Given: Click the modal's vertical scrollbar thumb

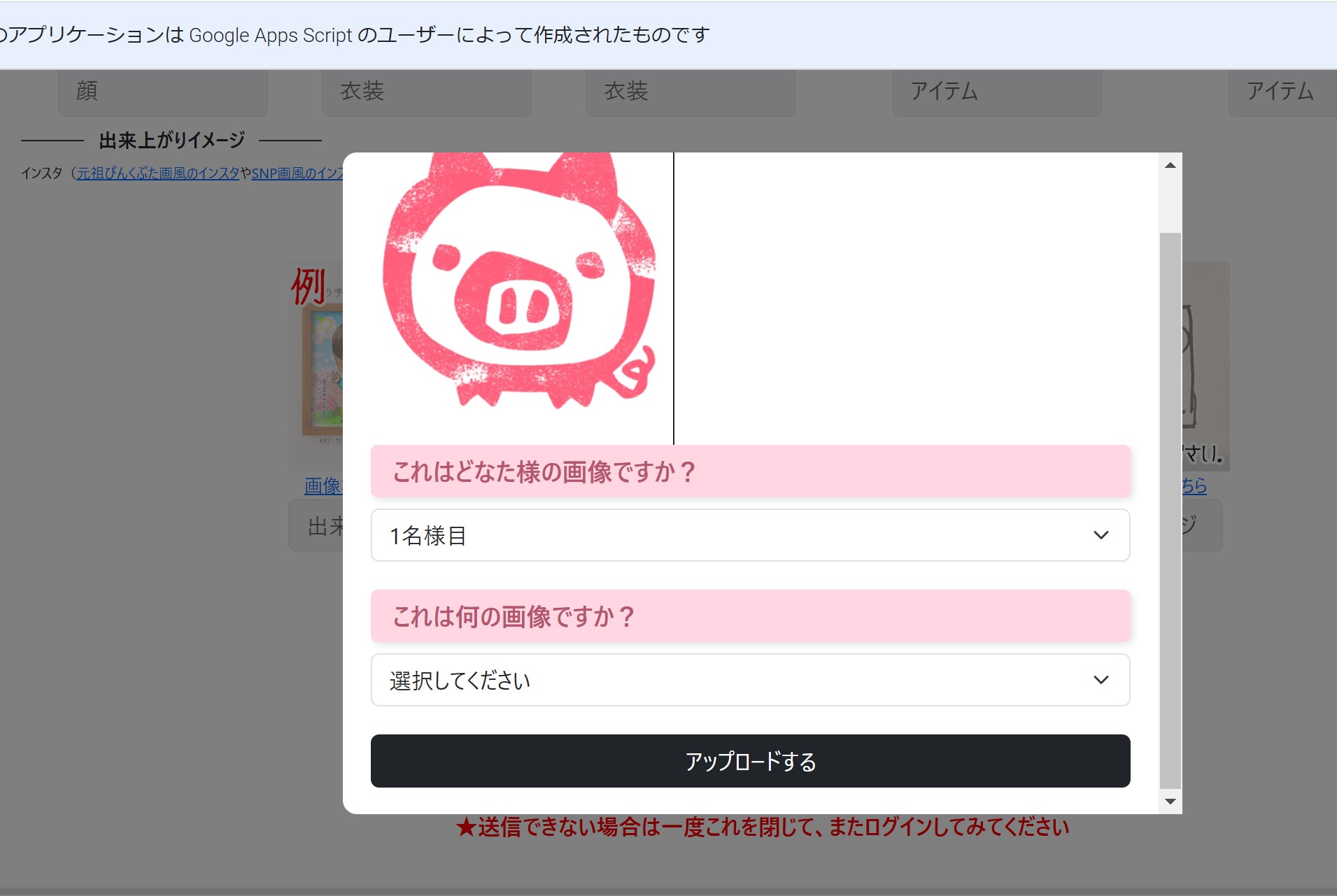Looking at the screenshot, I should tap(1170, 509).
